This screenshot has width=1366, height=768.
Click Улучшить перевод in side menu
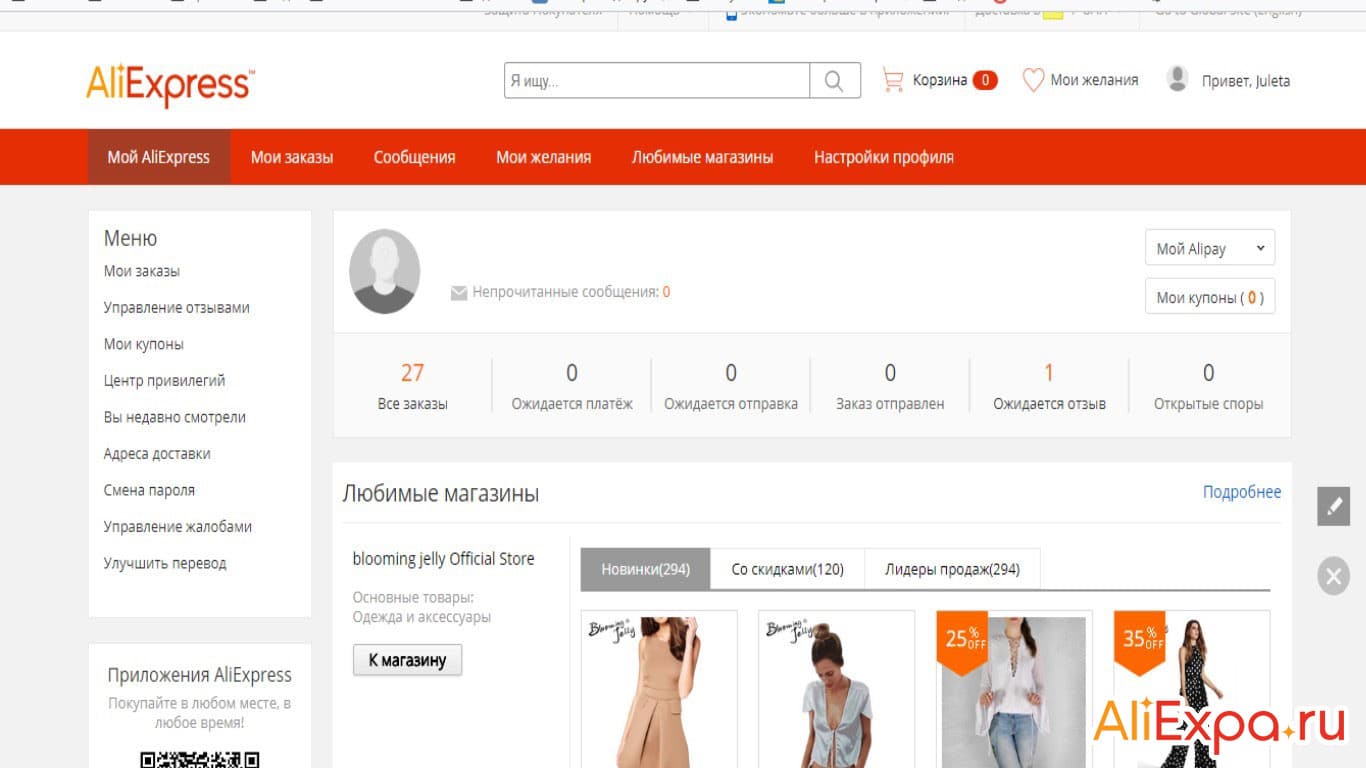[165, 563]
